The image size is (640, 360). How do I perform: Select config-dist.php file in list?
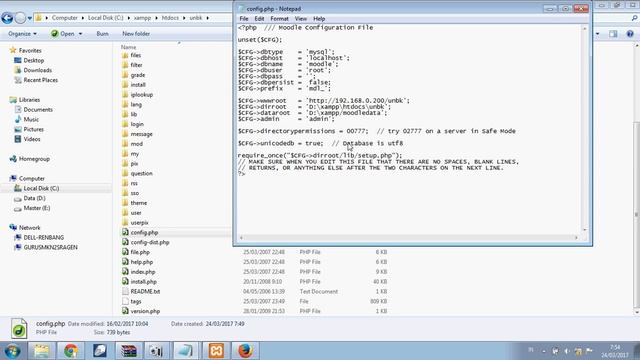[150, 242]
